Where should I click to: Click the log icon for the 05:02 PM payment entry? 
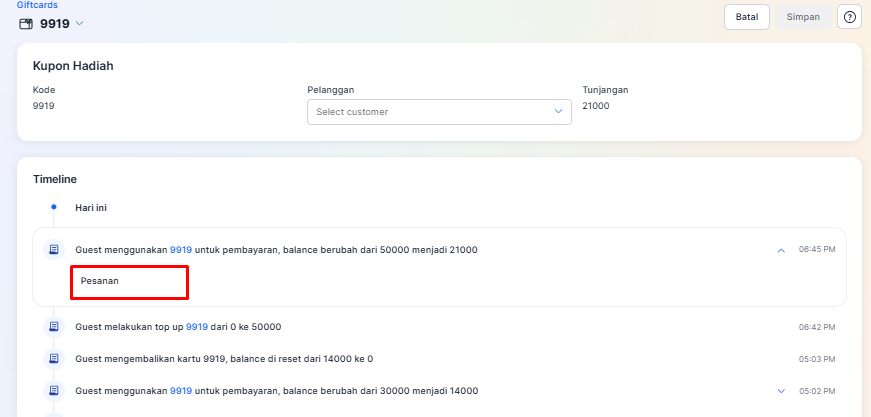coord(54,391)
